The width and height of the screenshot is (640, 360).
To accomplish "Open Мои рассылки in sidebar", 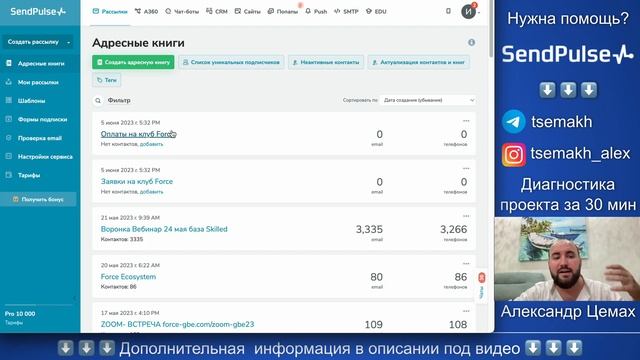I will tap(38, 82).
